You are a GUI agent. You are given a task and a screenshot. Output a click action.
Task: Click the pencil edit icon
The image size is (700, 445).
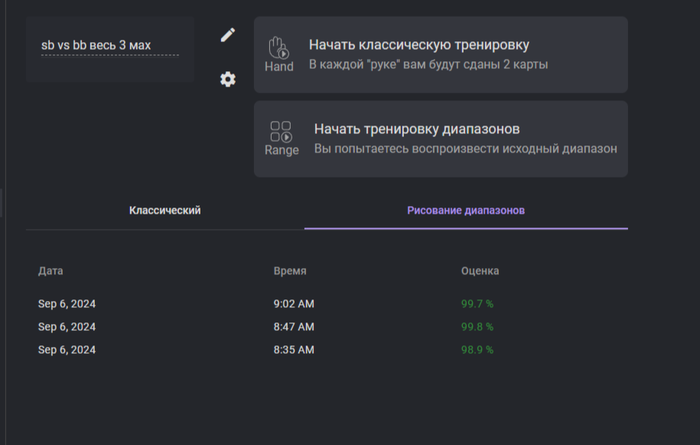point(228,35)
